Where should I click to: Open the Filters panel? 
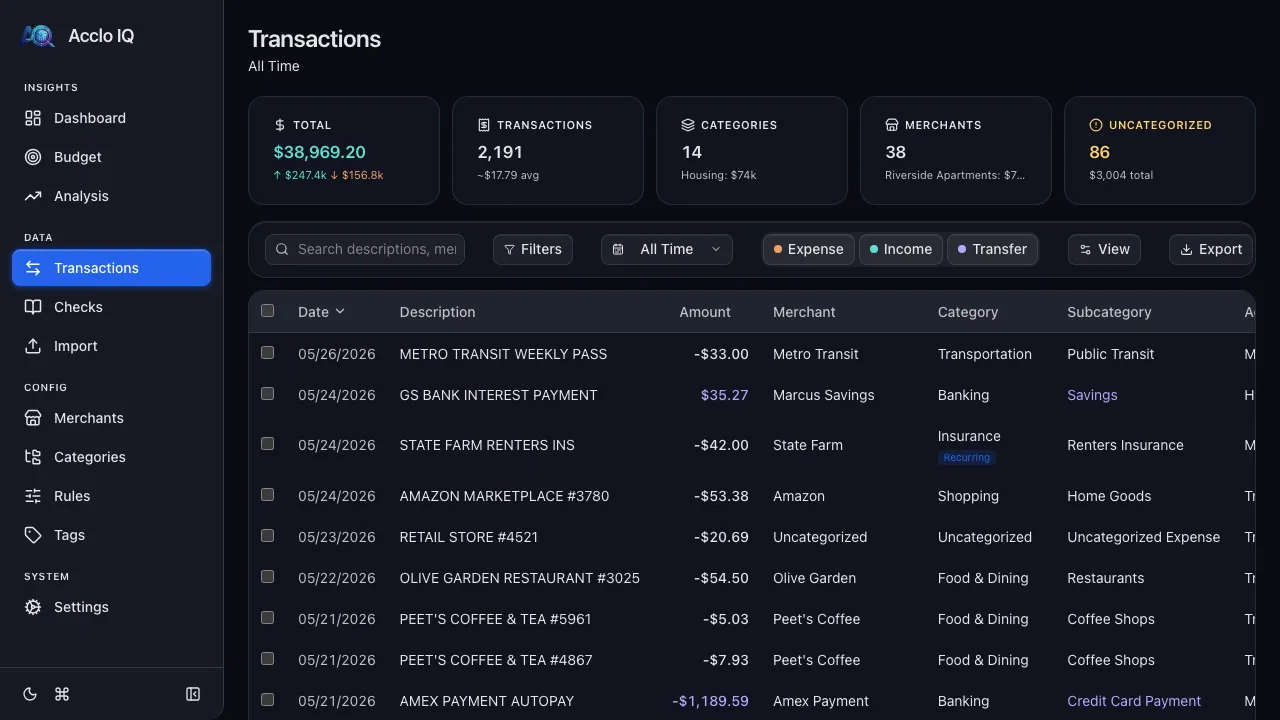pos(533,249)
